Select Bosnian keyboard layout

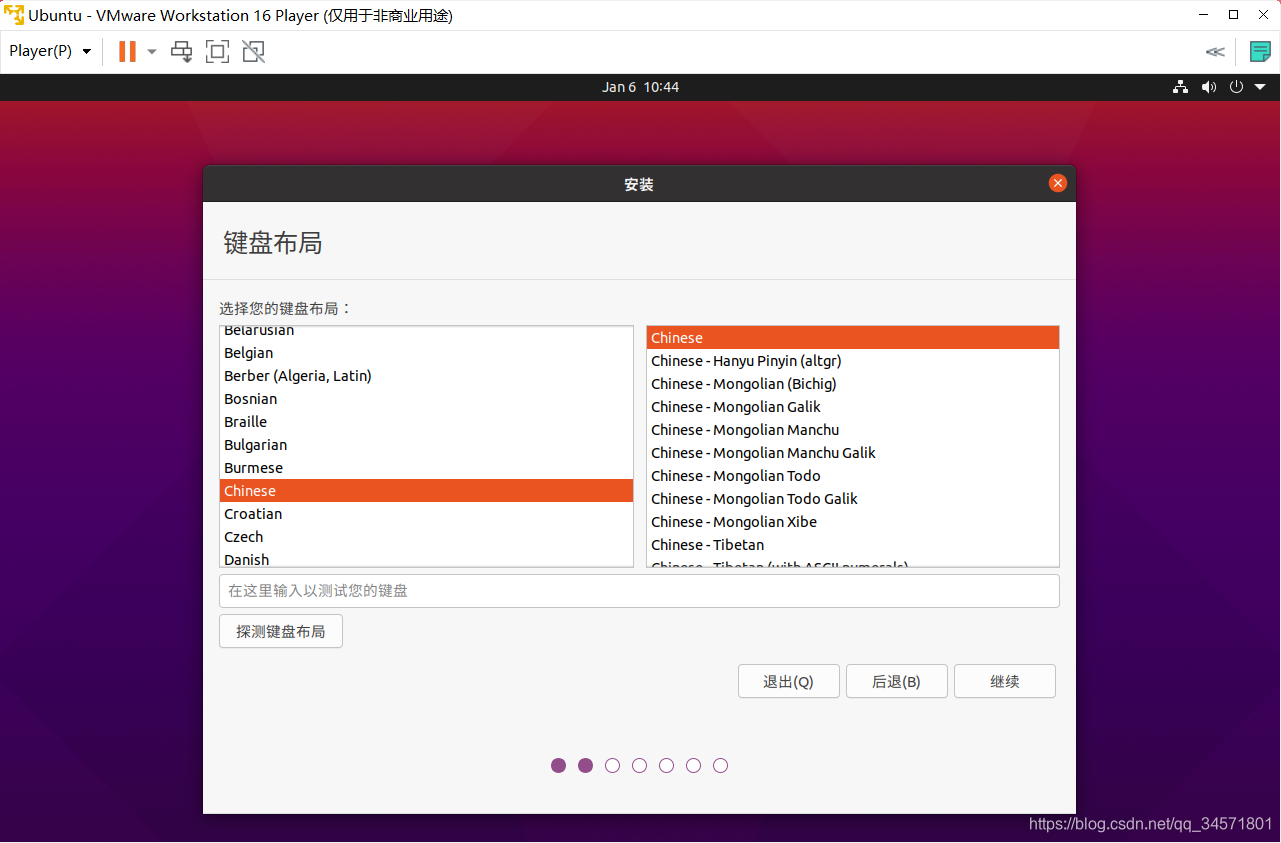tap(426, 399)
